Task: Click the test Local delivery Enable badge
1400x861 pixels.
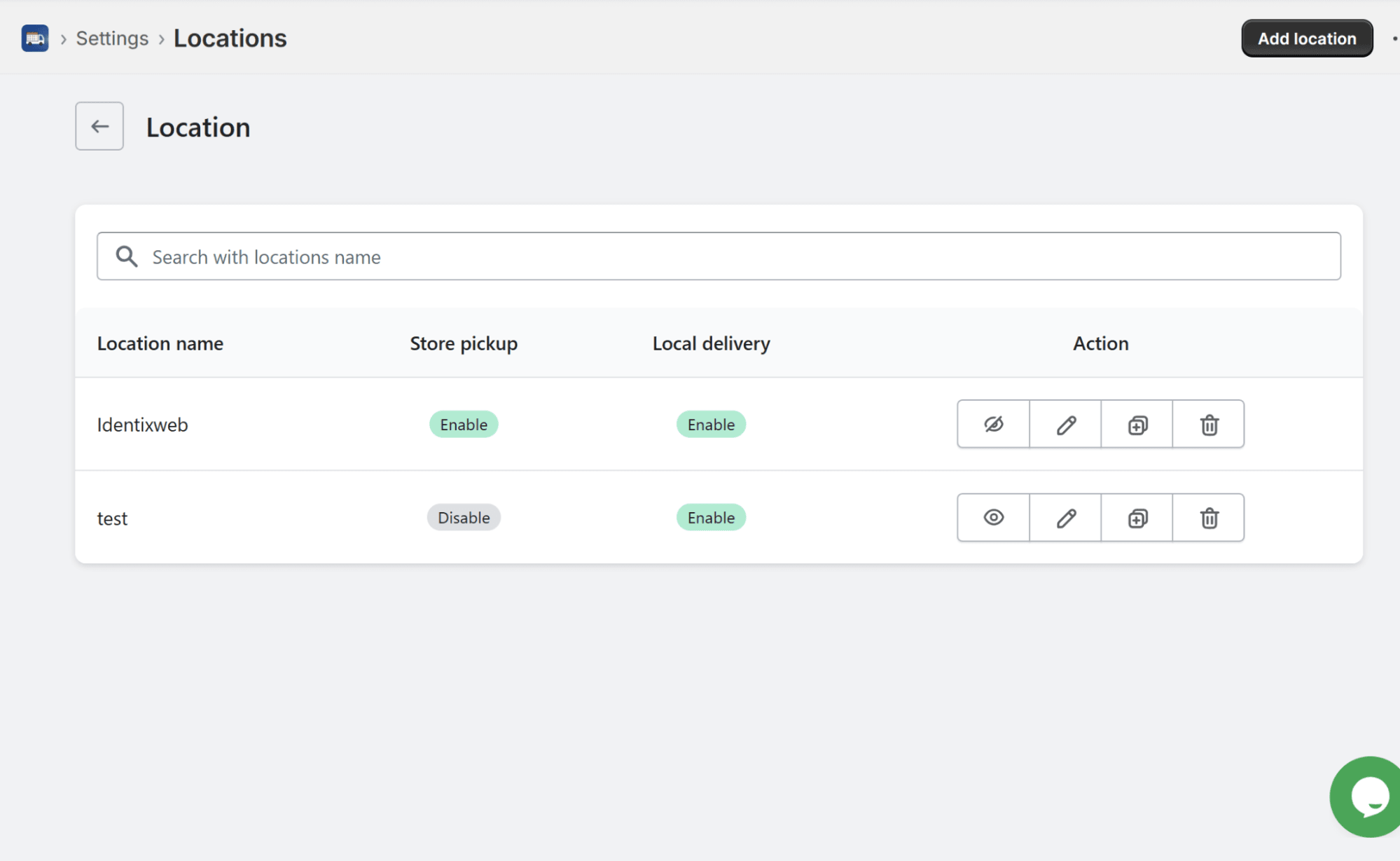Action: pos(711,518)
